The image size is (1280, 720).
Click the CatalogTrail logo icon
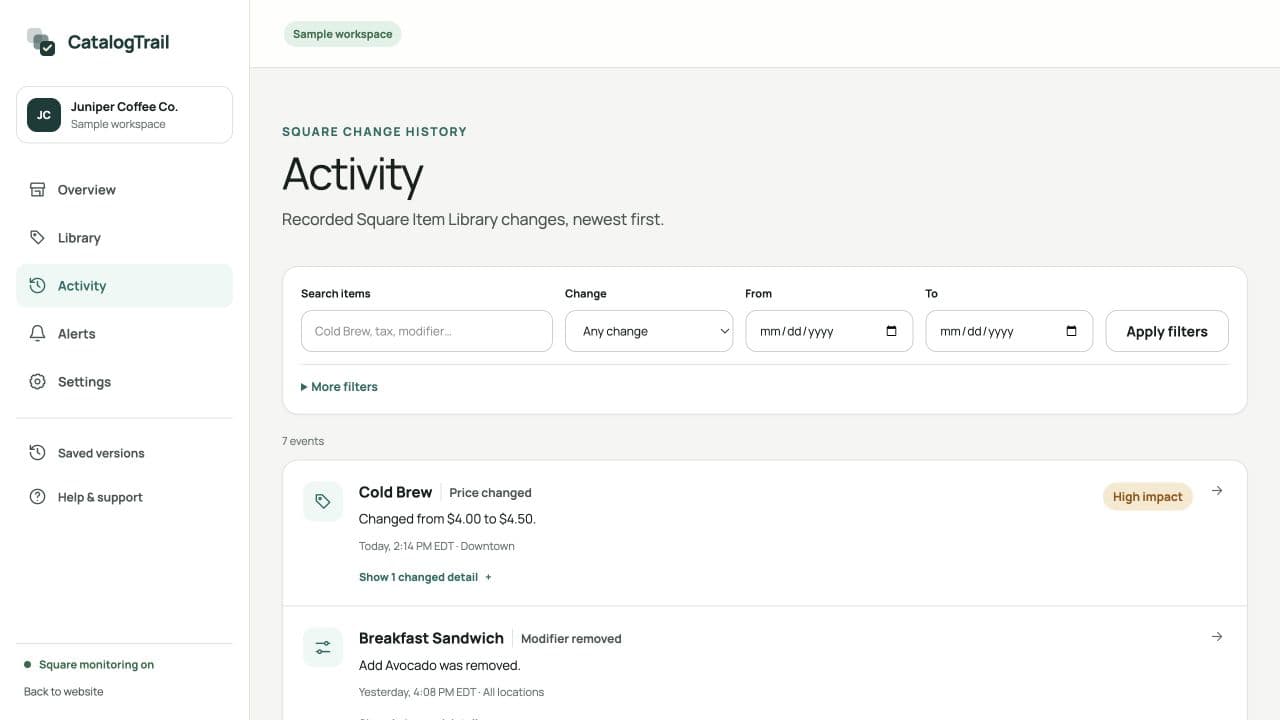click(x=41, y=42)
